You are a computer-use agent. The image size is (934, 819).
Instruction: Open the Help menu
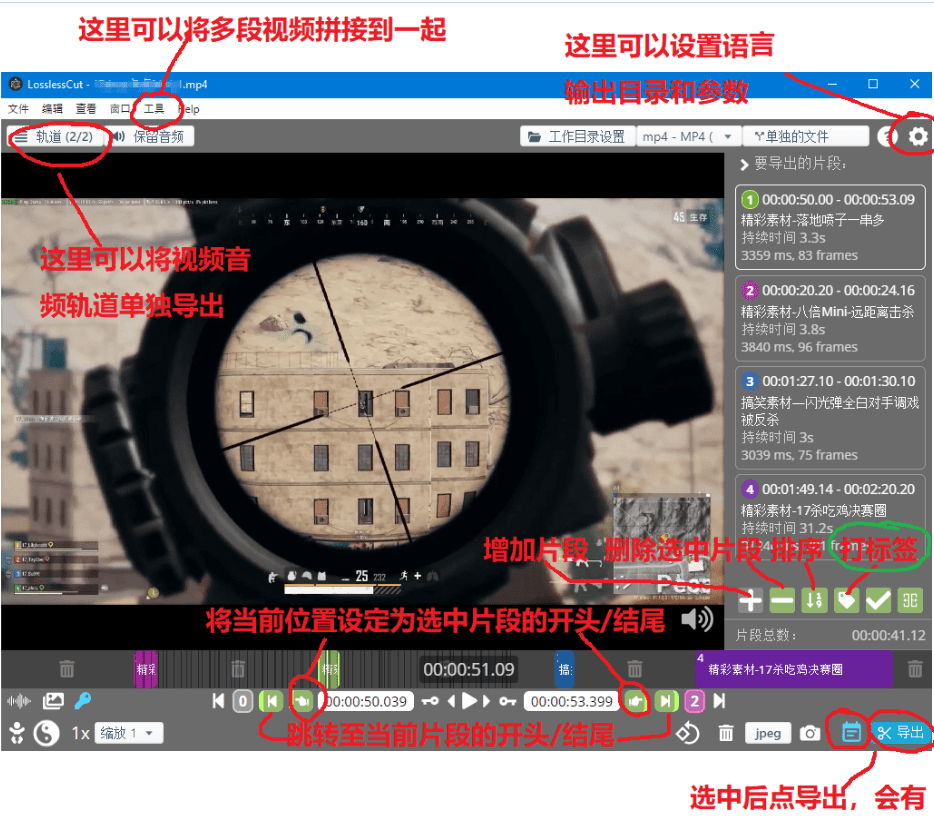tap(189, 108)
